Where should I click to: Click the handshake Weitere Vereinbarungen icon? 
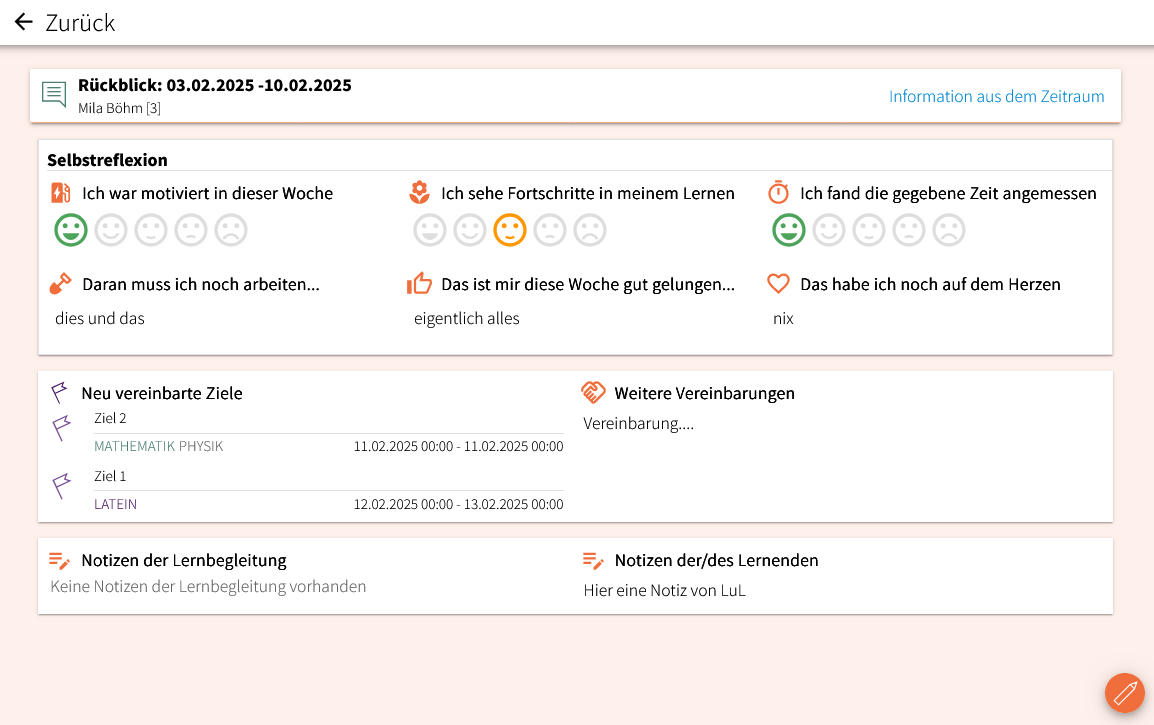click(593, 392)
